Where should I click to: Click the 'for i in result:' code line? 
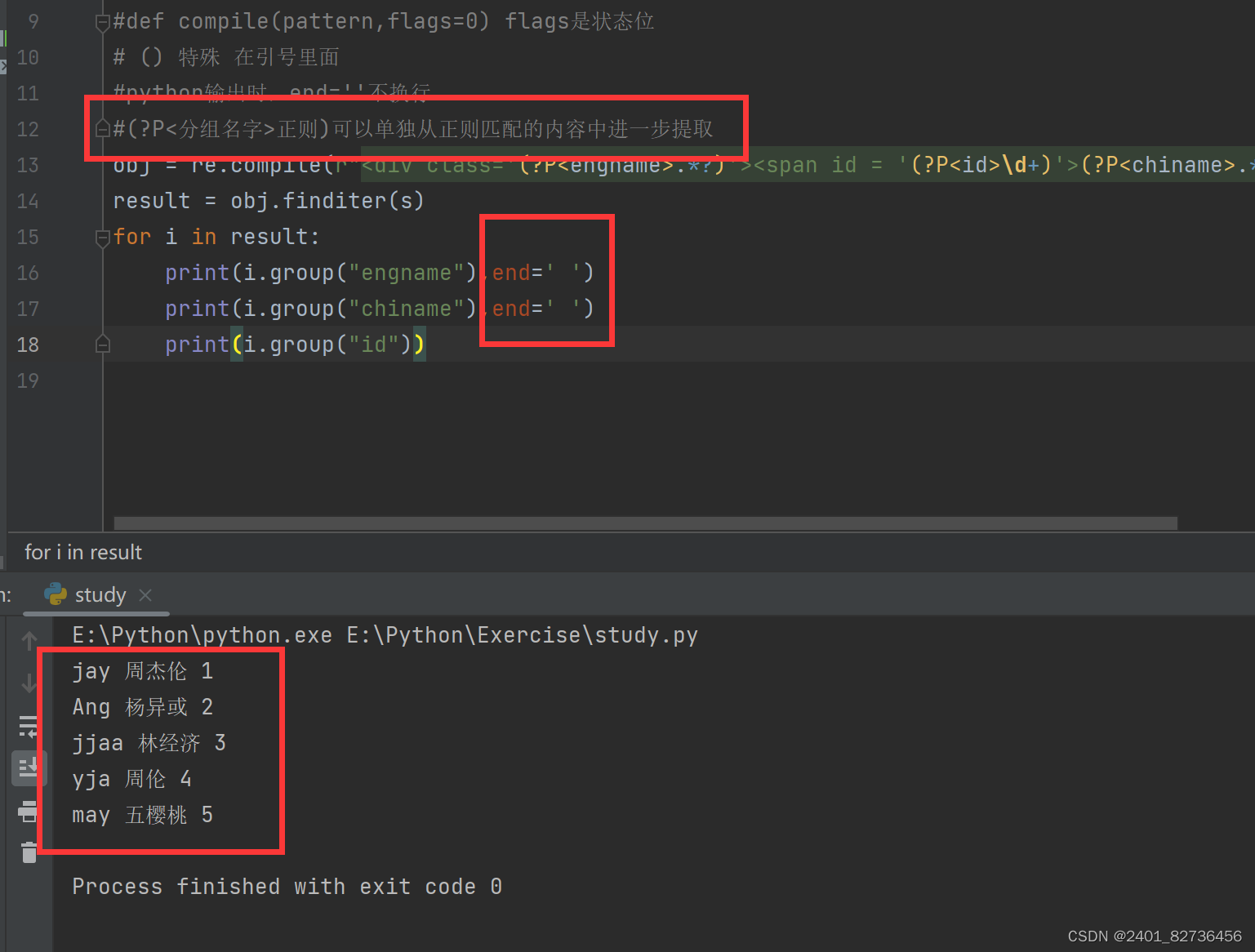pos(216,237)
